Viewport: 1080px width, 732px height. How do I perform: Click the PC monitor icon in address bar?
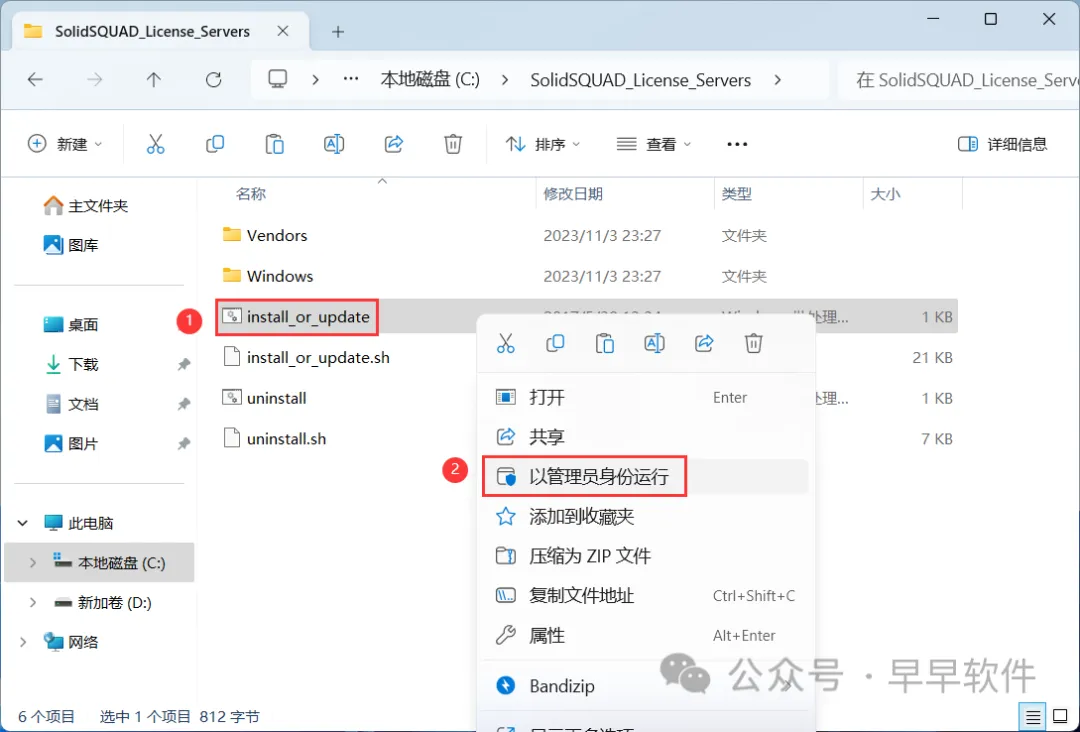click(x=278, y=80)
